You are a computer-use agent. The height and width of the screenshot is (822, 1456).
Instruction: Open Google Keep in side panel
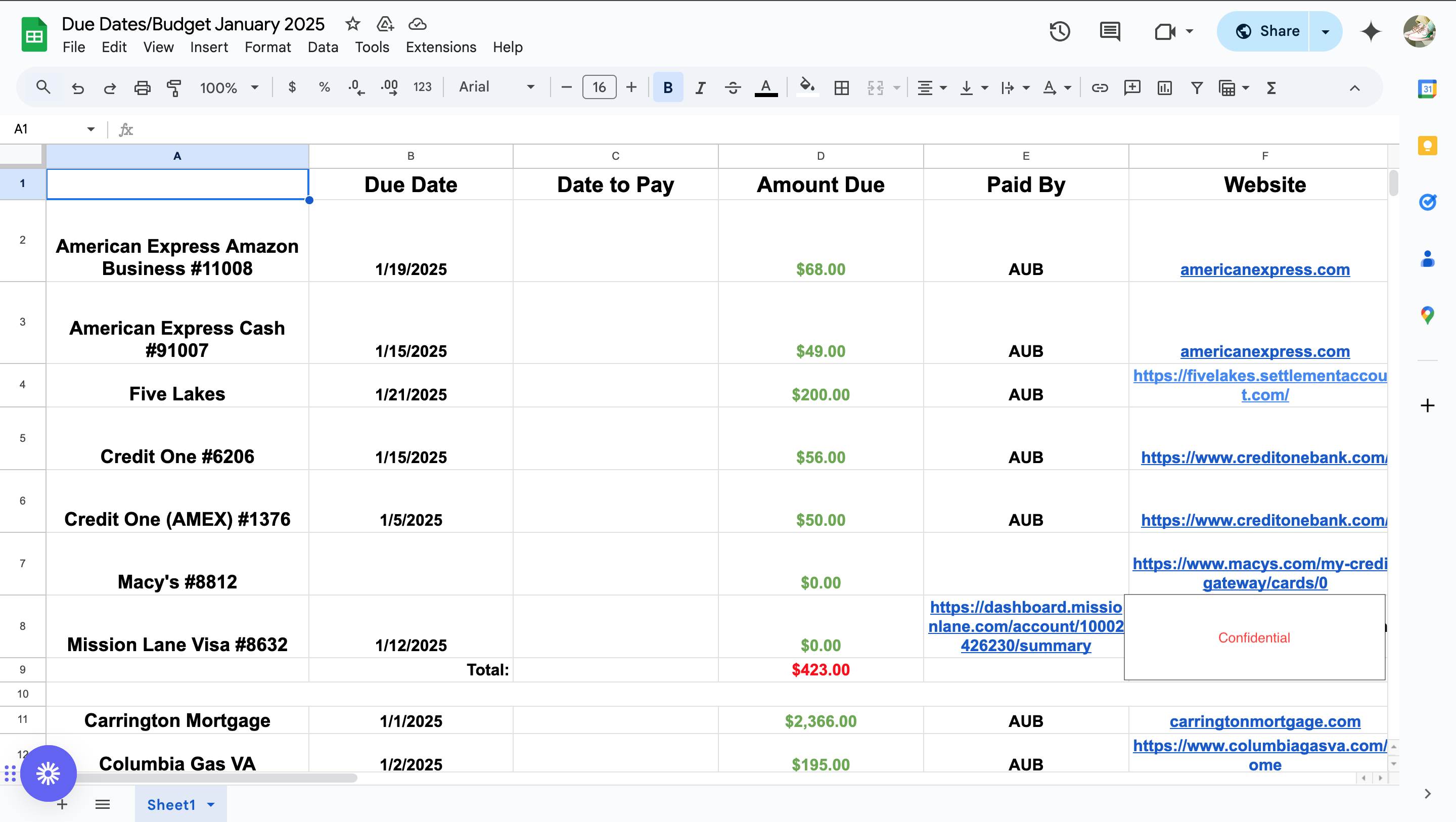pyautogui.click(x=1427, y=146)
